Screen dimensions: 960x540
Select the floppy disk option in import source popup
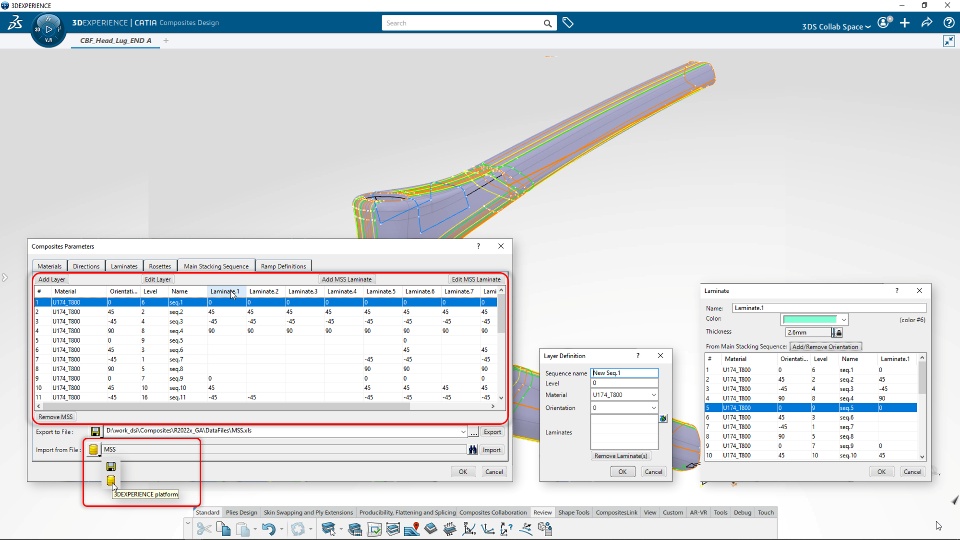click(x=111, y=467)
